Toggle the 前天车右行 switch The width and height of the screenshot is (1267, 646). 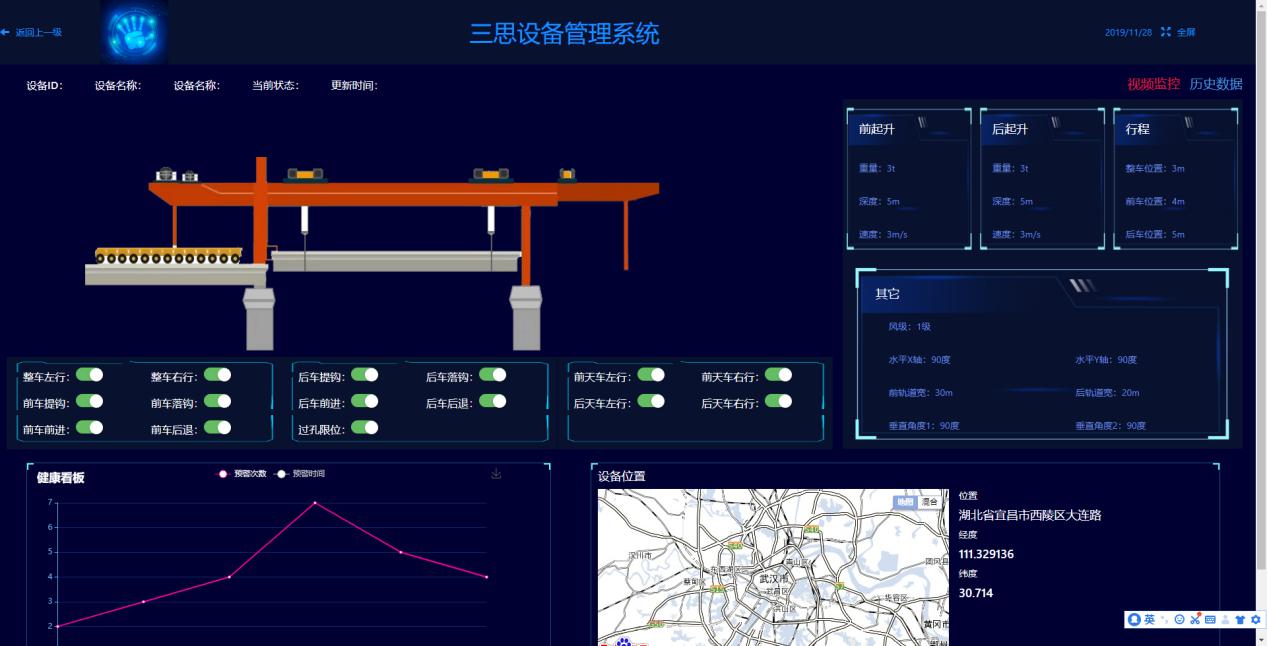[x=778, y=375]
